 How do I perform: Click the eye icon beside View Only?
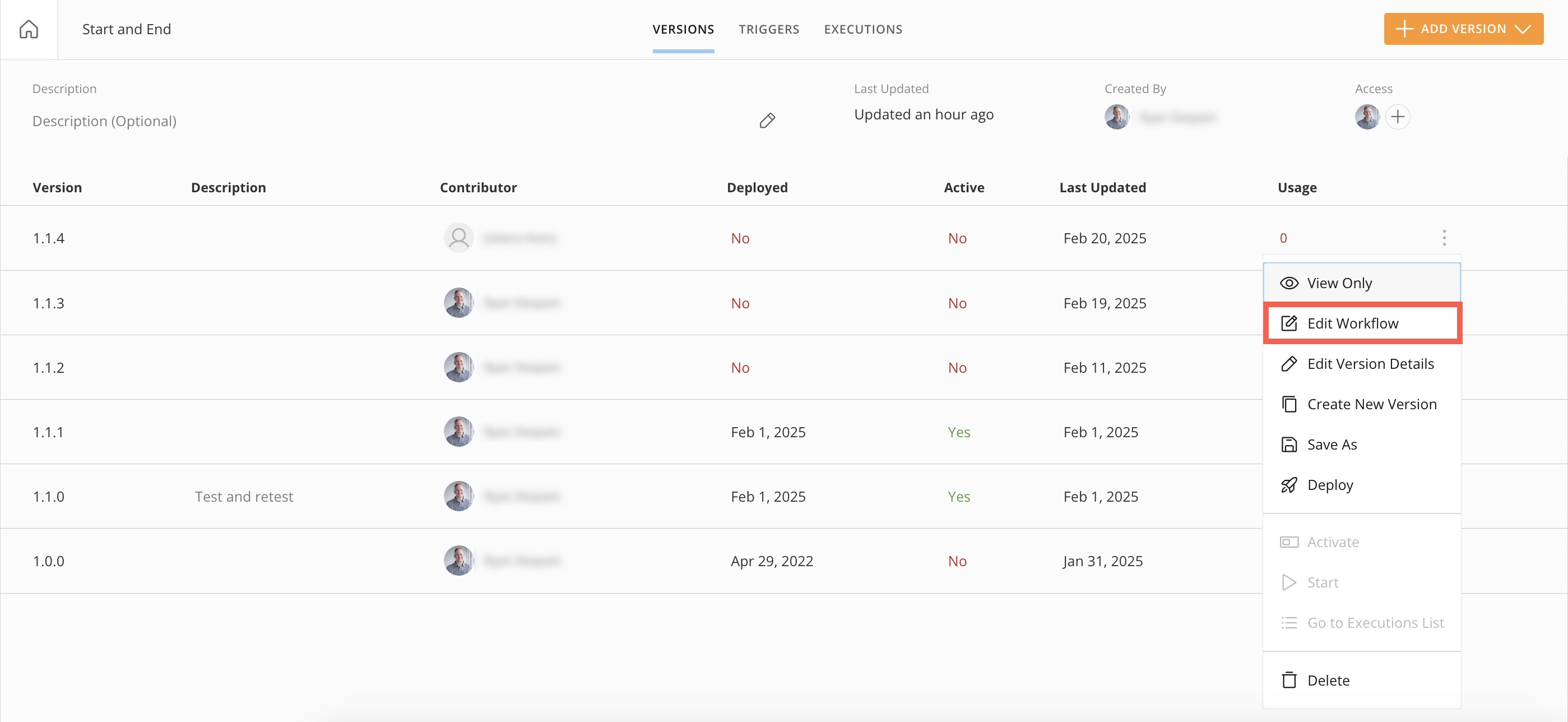[x=1288, y=283]
